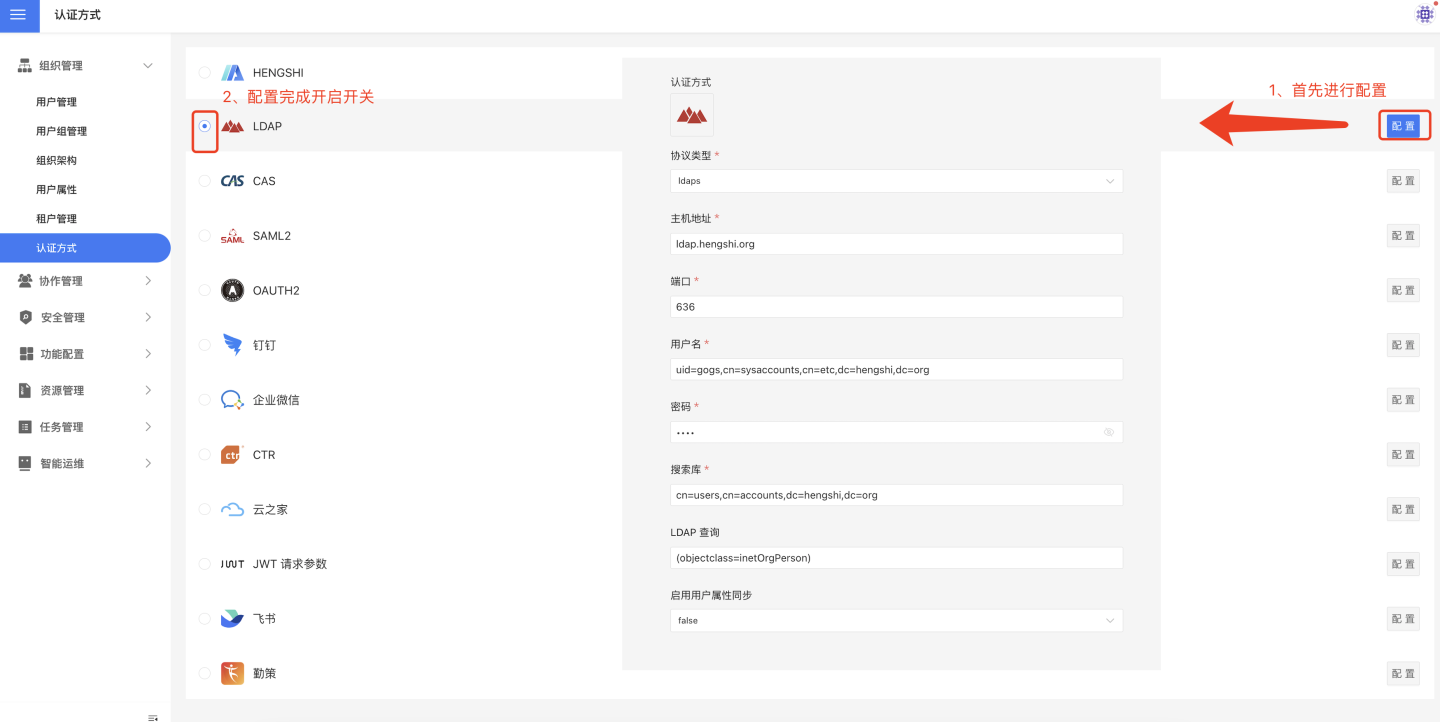Click the 云之家 cloud icon
Screen dimensions: 1440x722
(x=232, y=509)
